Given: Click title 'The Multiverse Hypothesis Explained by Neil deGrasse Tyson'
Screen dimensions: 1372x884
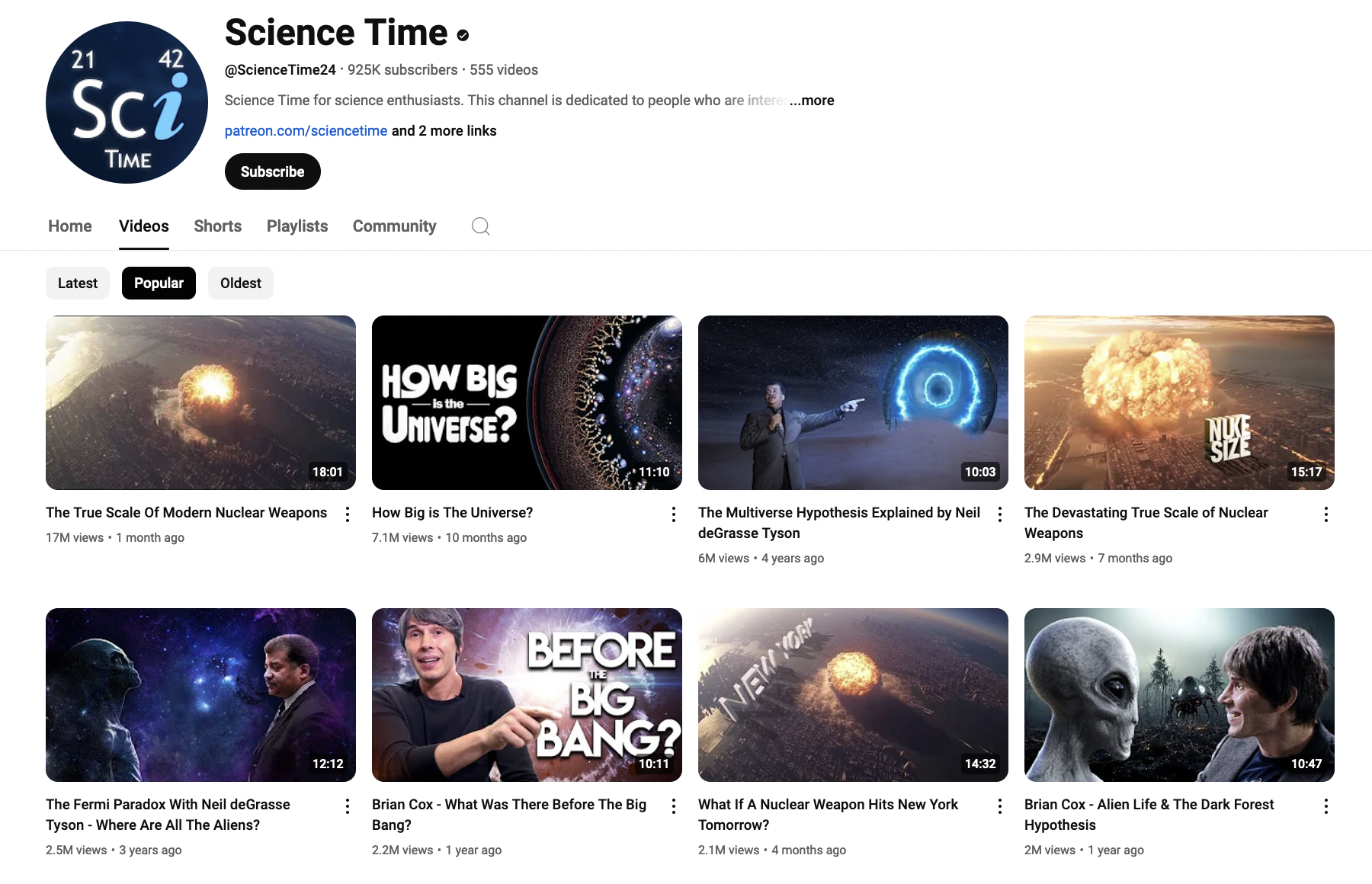Looking at the screenshot, I should pos(839,523).
